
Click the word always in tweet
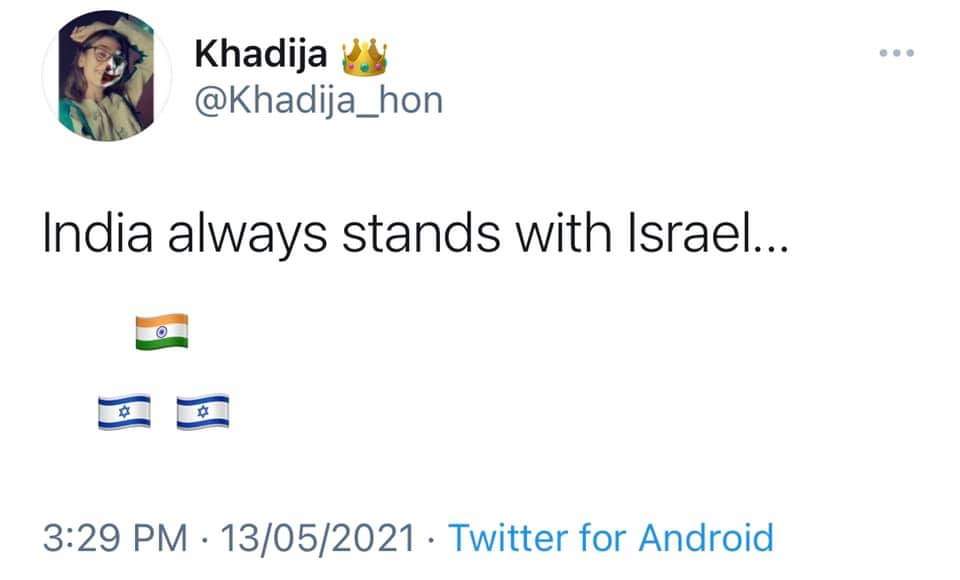pyautogui.click(x=247, y=236)
